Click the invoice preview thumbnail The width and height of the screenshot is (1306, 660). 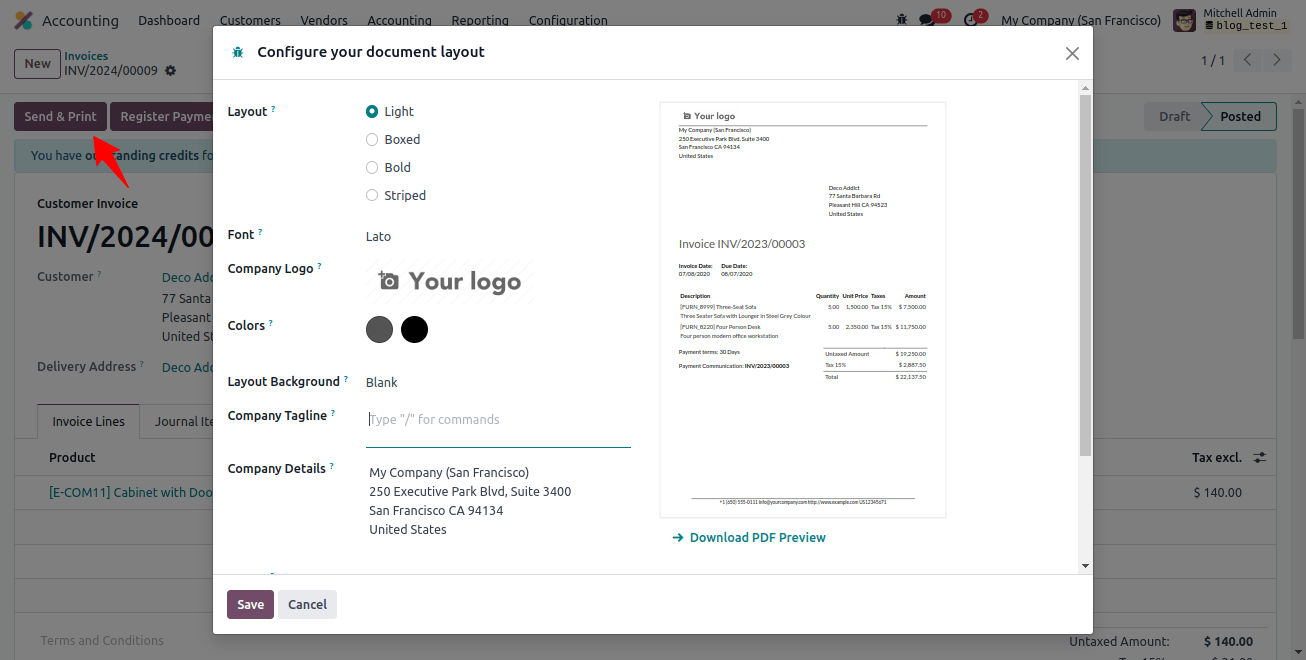pyautogui.click(x=803, y=310)
